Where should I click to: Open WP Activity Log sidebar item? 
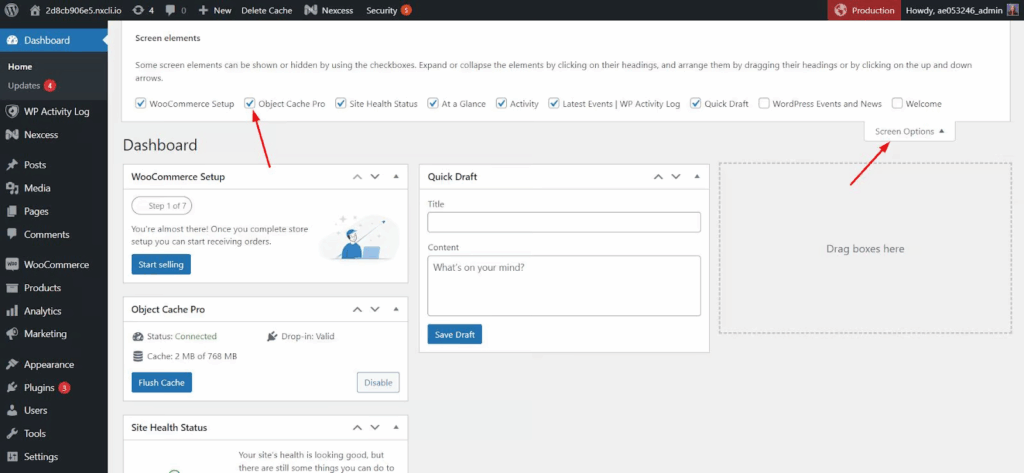coord(54,112)
